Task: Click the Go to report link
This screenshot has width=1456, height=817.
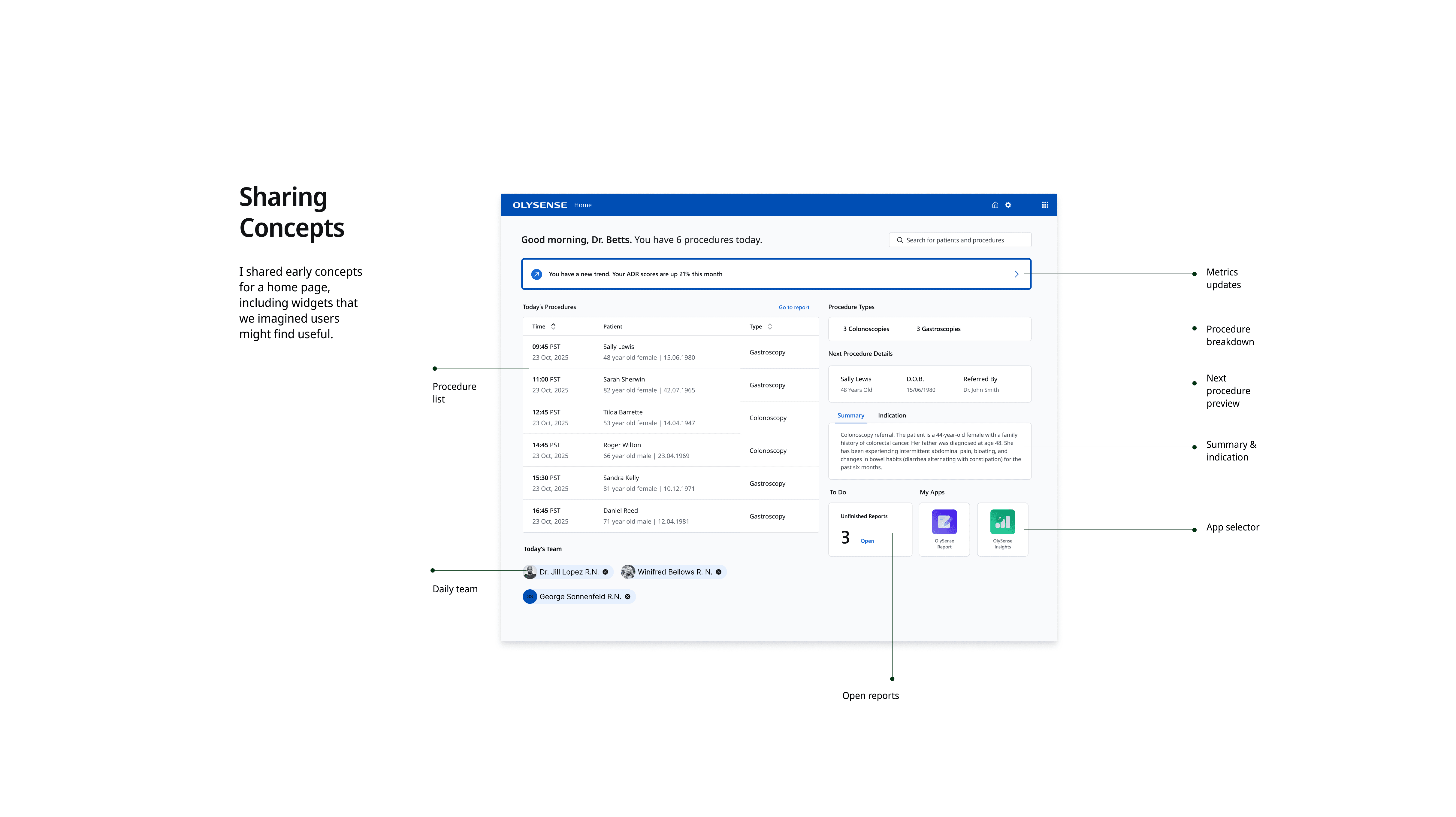Action: pyautogui.click(x=793, y=308)
